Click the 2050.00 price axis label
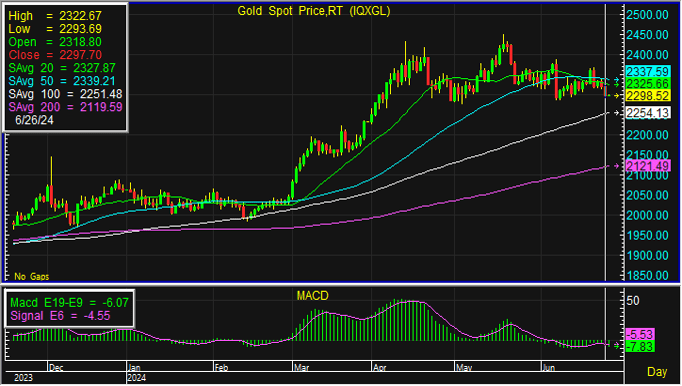This screenshot has width=682, height=386. click(648, 195)
